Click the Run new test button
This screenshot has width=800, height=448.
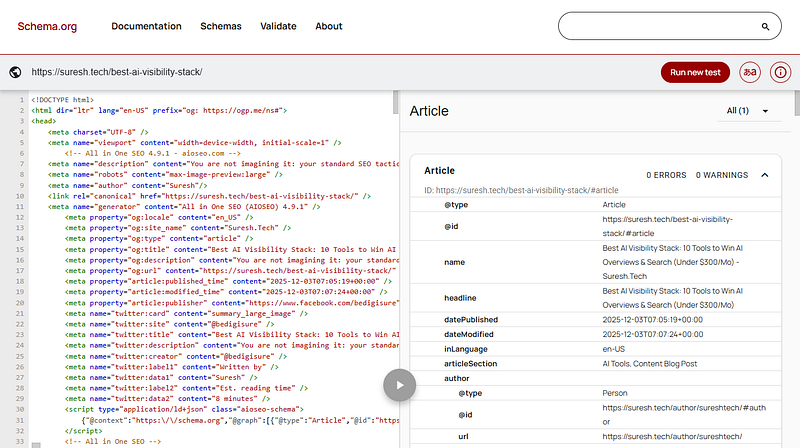pos(695,72)
